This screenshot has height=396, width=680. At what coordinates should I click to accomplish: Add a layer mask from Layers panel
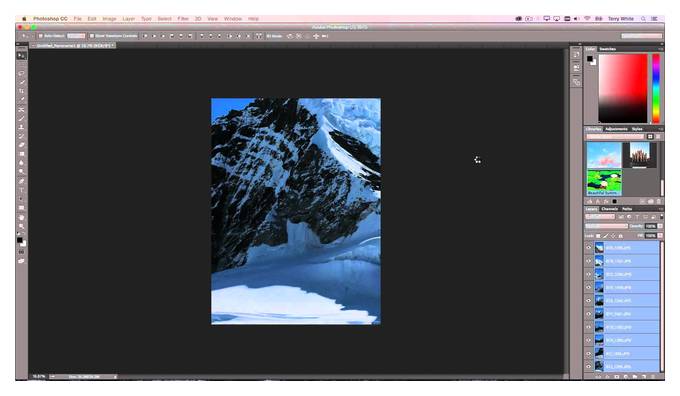pos(617,377)
